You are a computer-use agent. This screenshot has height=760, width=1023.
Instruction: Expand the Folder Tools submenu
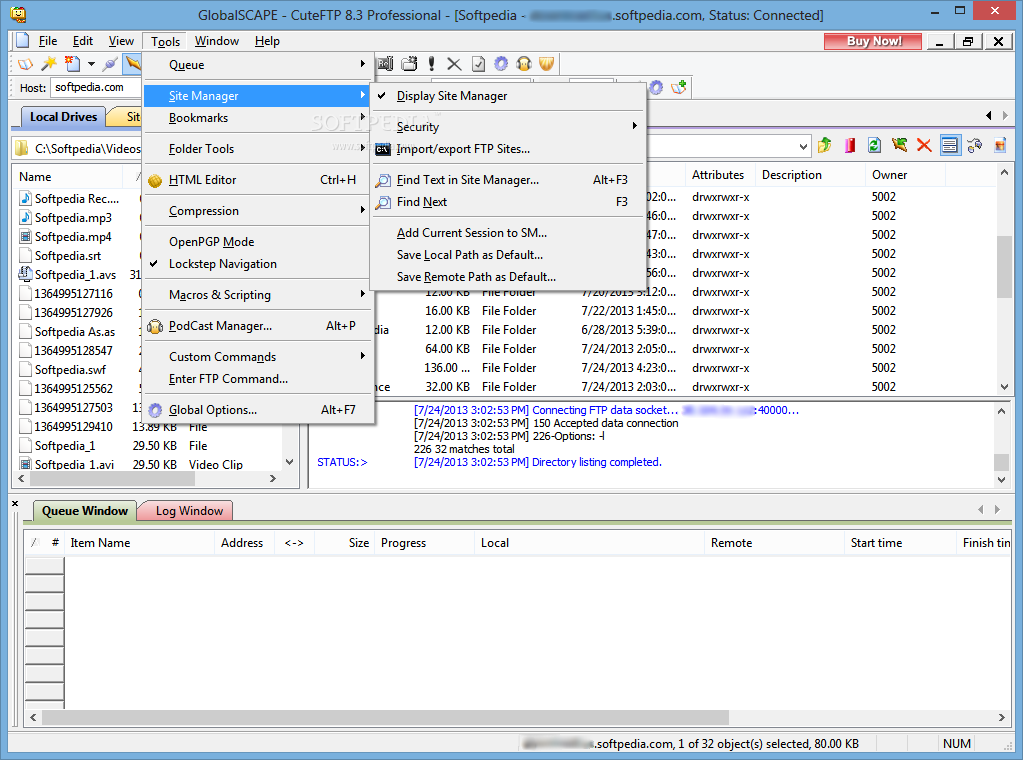tap(258, 149)
